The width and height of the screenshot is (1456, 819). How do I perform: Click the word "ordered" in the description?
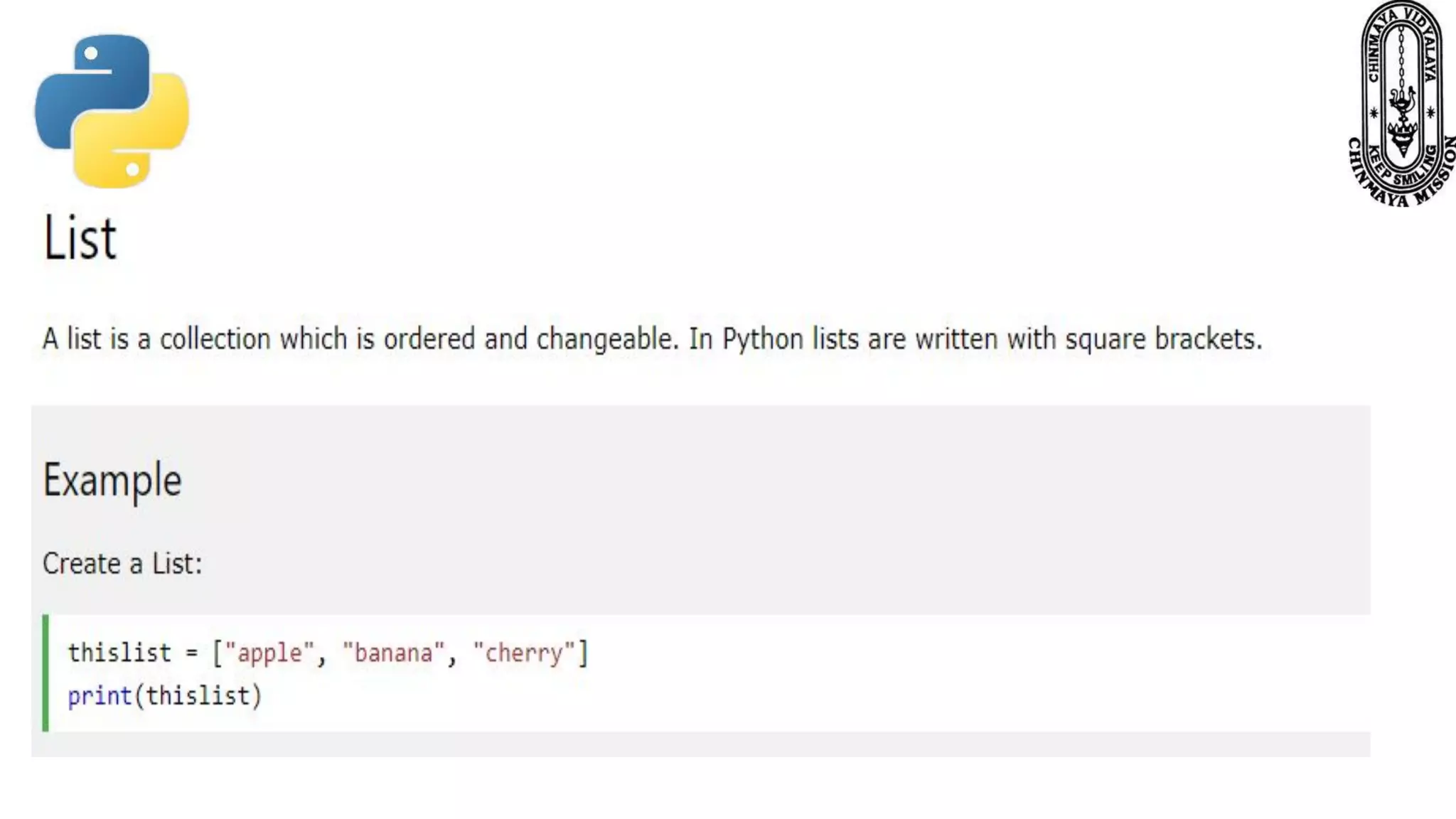click(x=429, y=339)
